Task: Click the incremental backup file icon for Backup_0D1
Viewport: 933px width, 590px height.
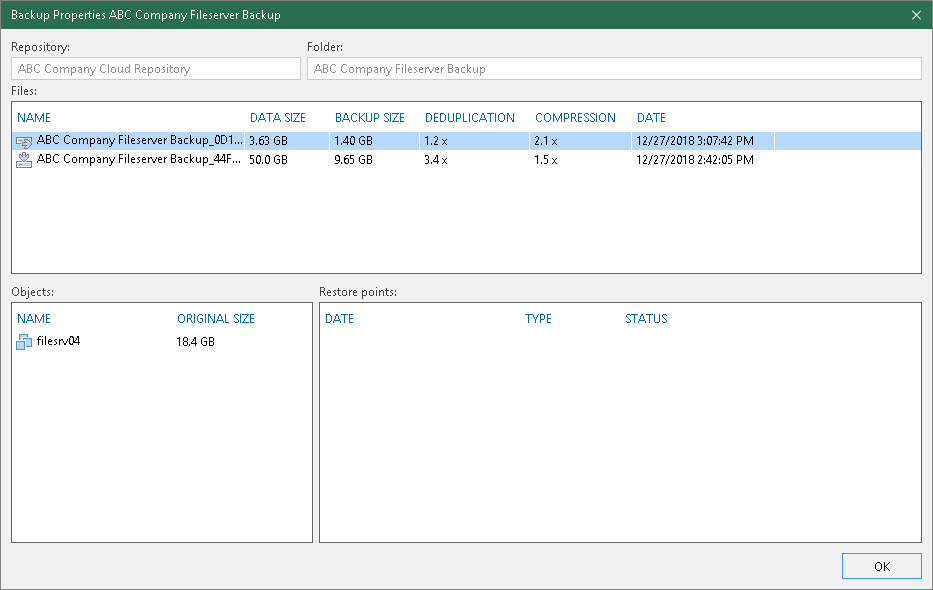Action: pyautogui.click(x=24, y=142)
